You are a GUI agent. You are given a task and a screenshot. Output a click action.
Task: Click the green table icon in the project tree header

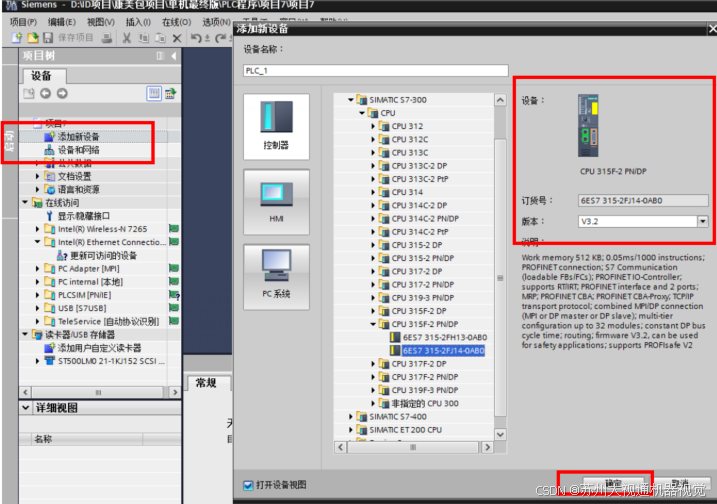point(171,93)
